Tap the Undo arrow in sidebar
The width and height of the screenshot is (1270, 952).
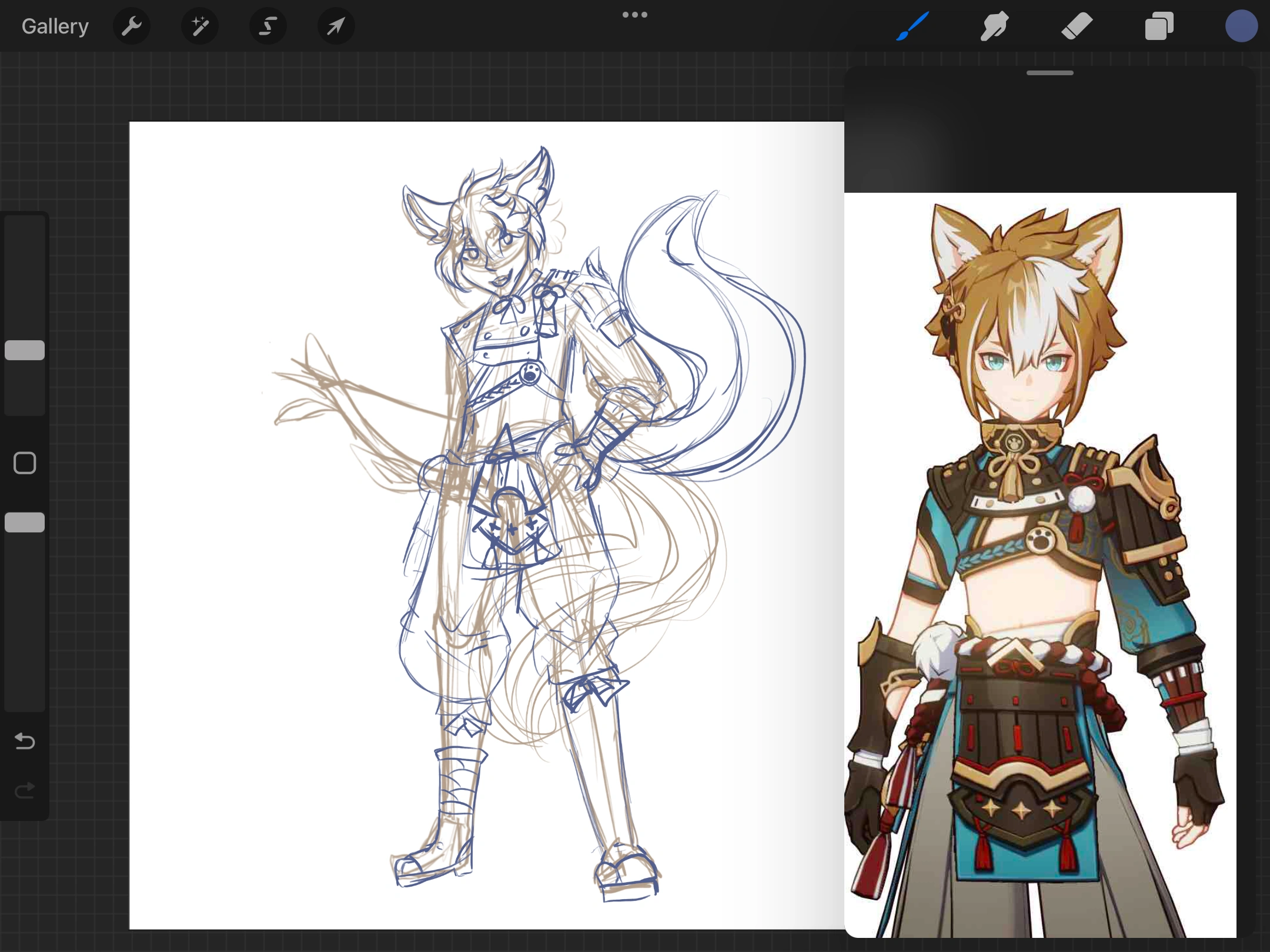[25, 741]
